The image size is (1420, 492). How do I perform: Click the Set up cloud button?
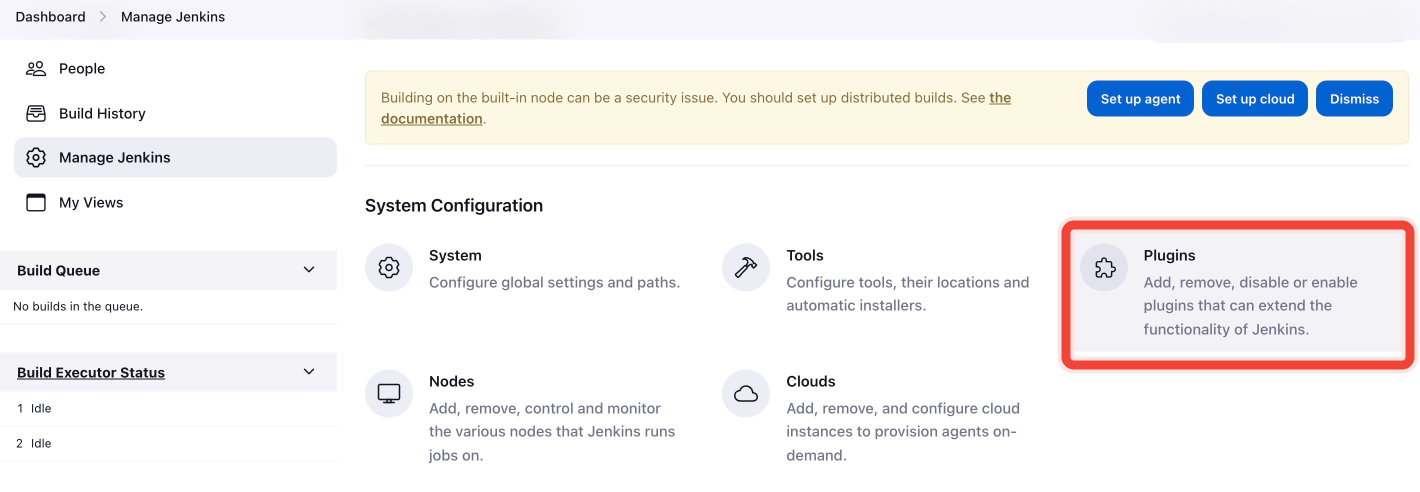(1255, 99)
